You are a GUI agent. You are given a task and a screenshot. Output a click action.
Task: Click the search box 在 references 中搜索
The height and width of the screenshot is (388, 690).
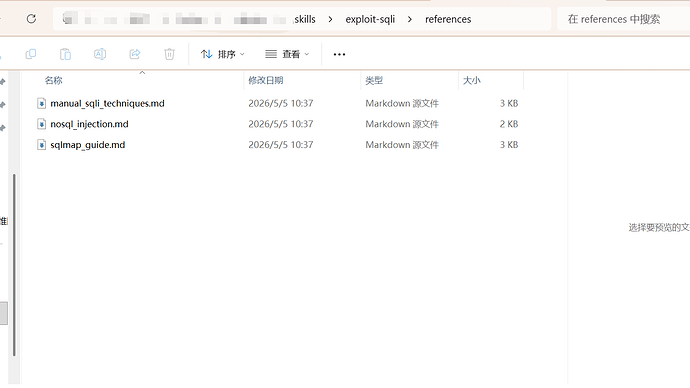[x=623, y=19]
